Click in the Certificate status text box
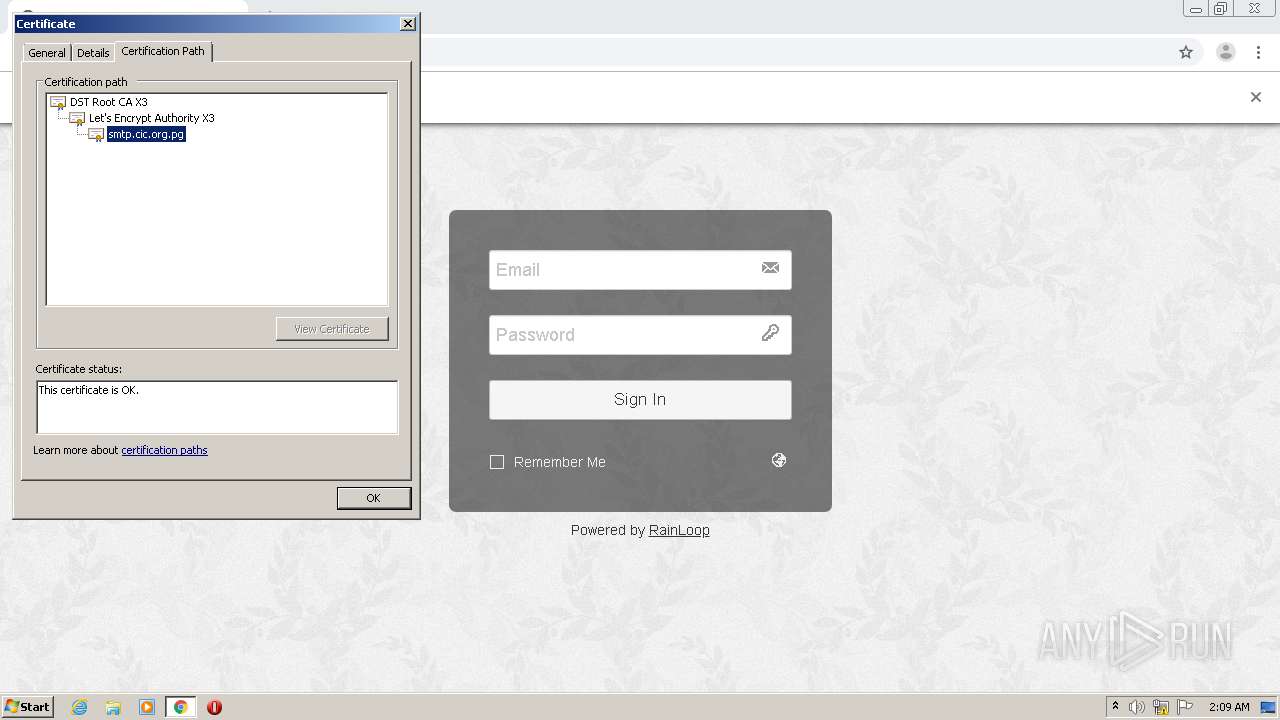 [x=217, y=407]
